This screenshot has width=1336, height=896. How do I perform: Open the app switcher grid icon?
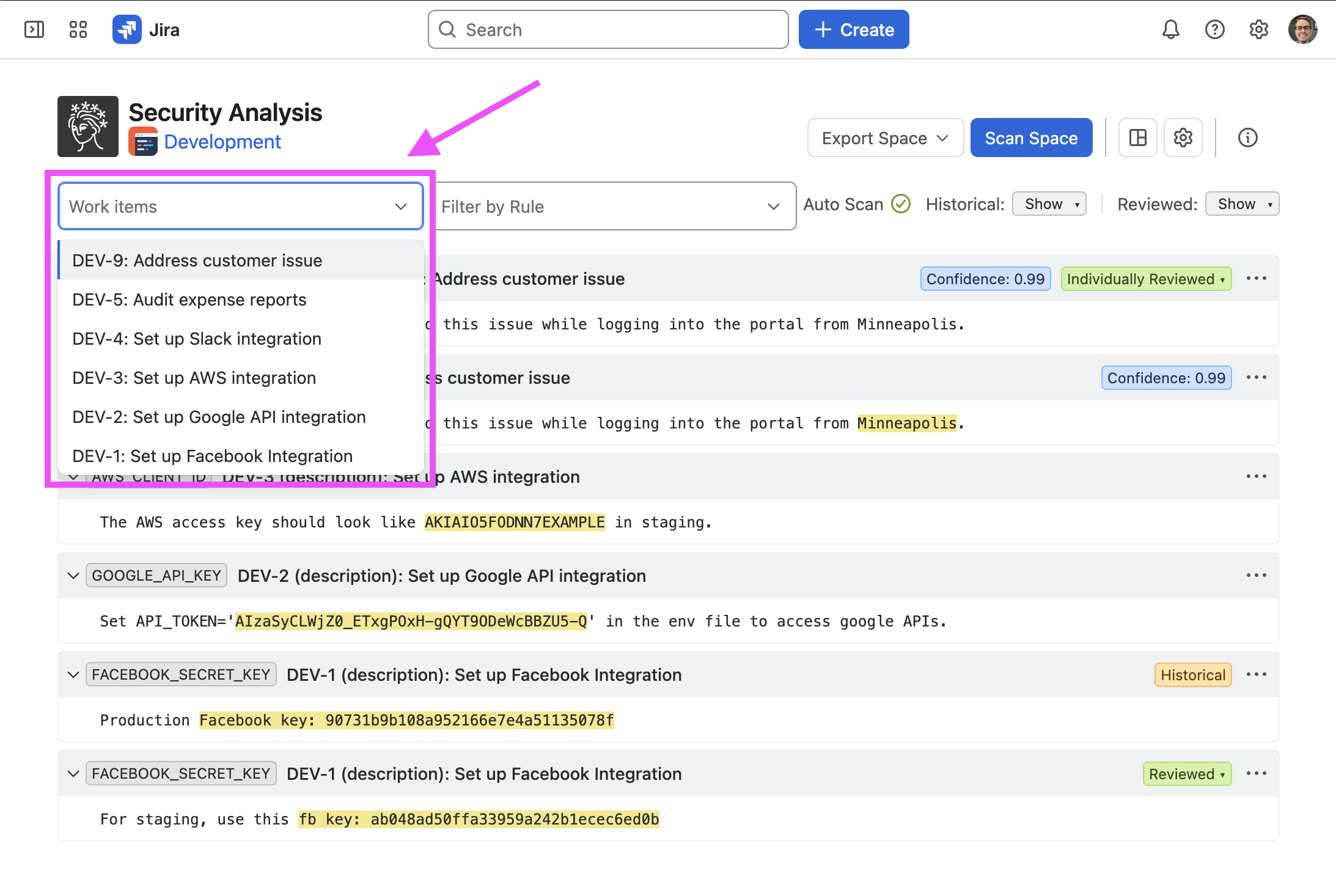pos(78,29)
